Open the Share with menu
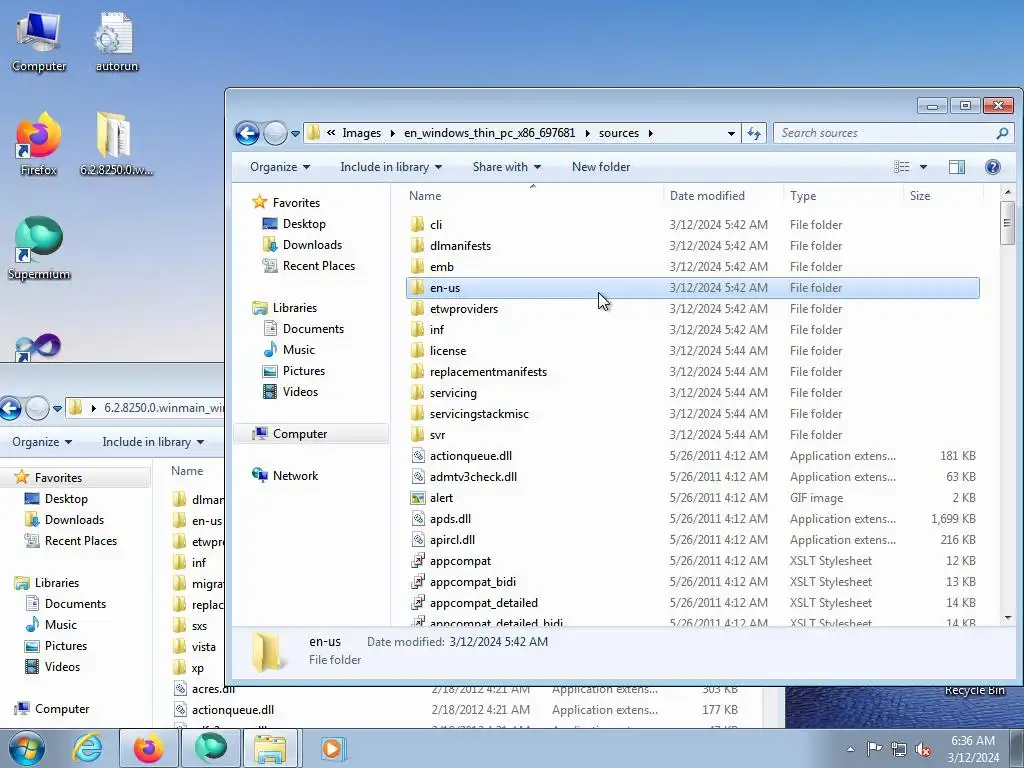The width and height of the screenshot is (1024, 768). click(507, 167)
